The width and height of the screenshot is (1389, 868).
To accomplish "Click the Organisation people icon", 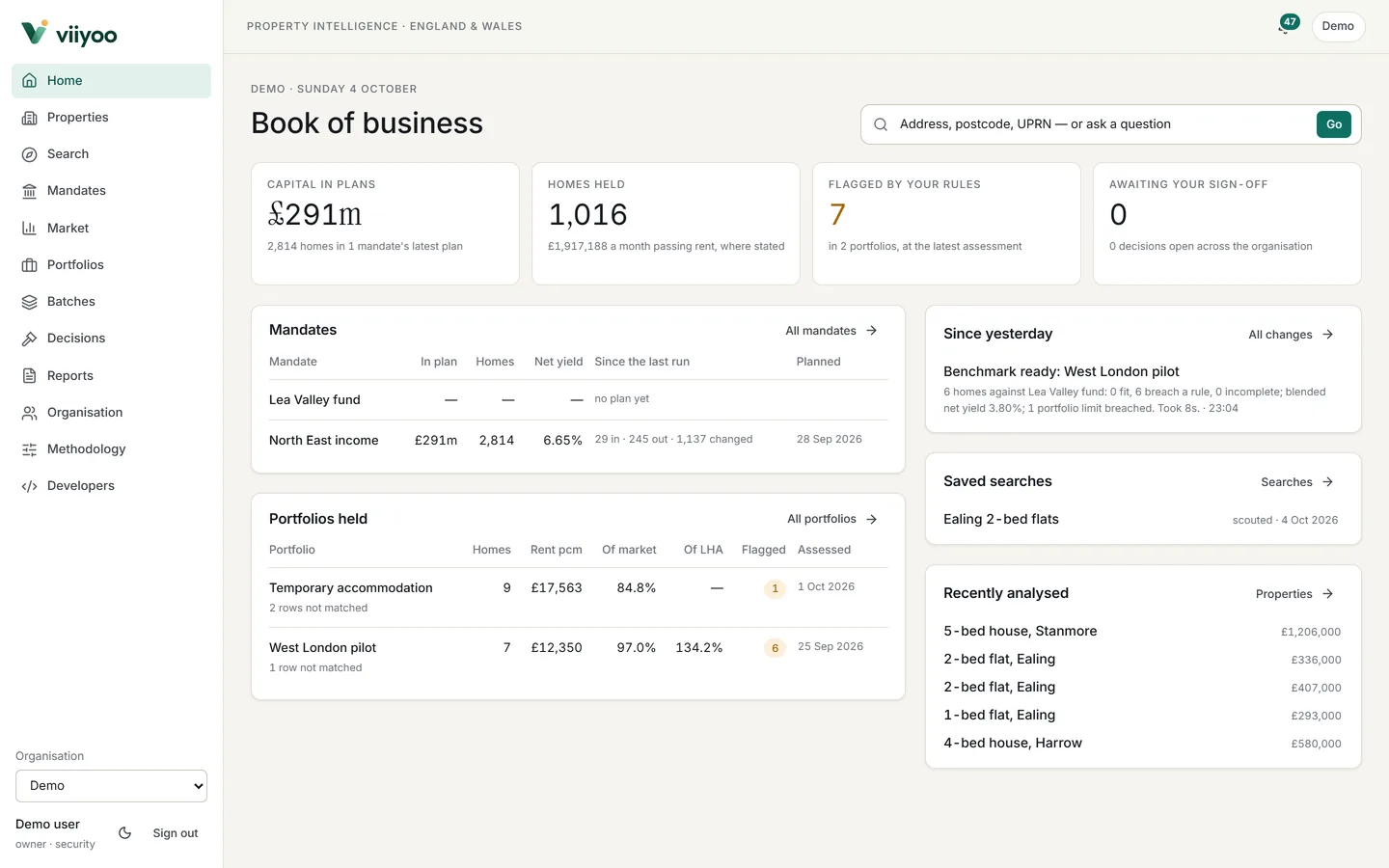I will click(29, 413).
